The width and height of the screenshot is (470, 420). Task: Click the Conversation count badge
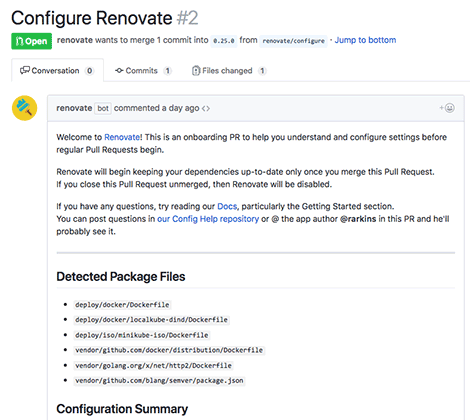89,71
